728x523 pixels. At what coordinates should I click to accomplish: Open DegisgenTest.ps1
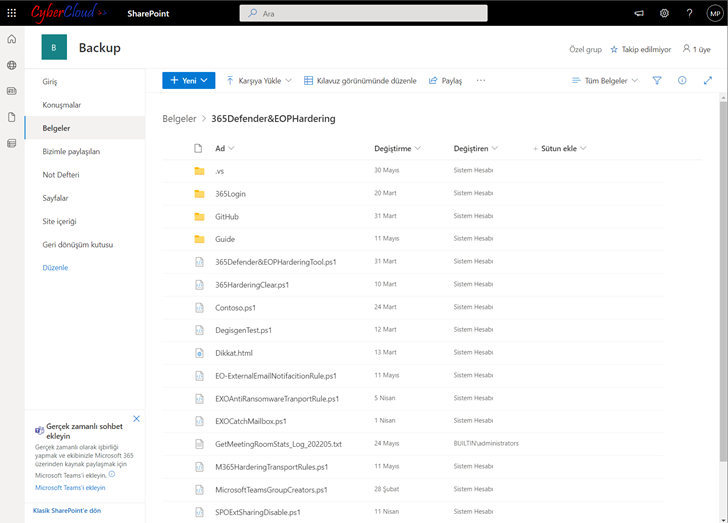tap(243, 330)
